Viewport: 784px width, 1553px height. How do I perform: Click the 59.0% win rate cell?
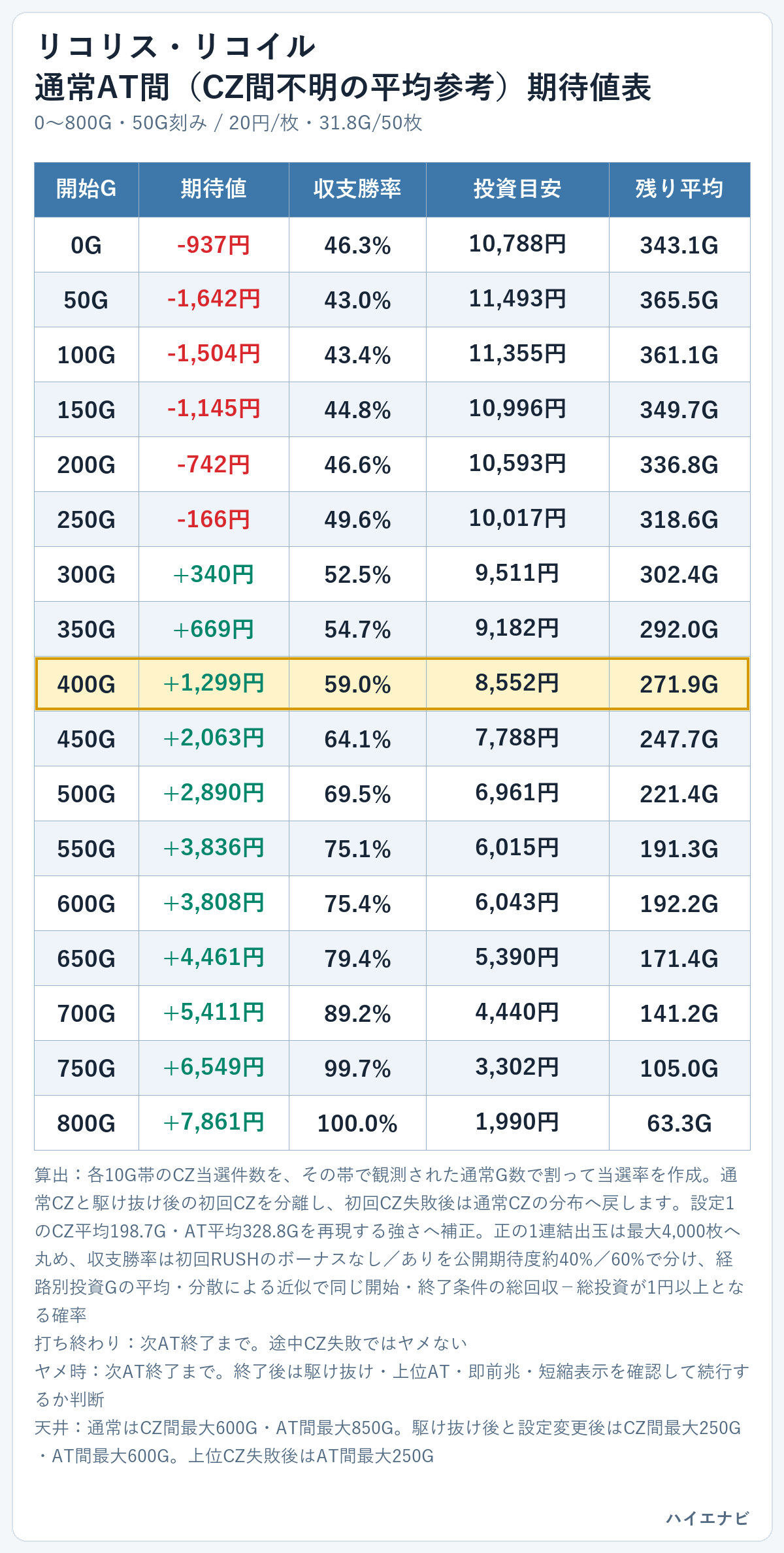click(357, 684)
